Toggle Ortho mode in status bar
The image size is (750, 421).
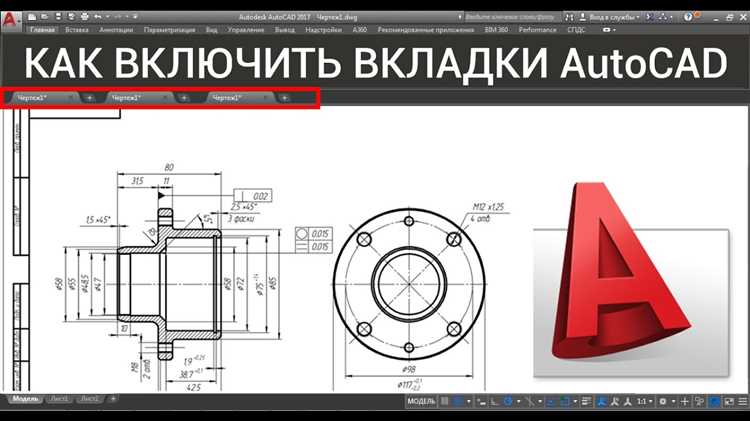493,401
